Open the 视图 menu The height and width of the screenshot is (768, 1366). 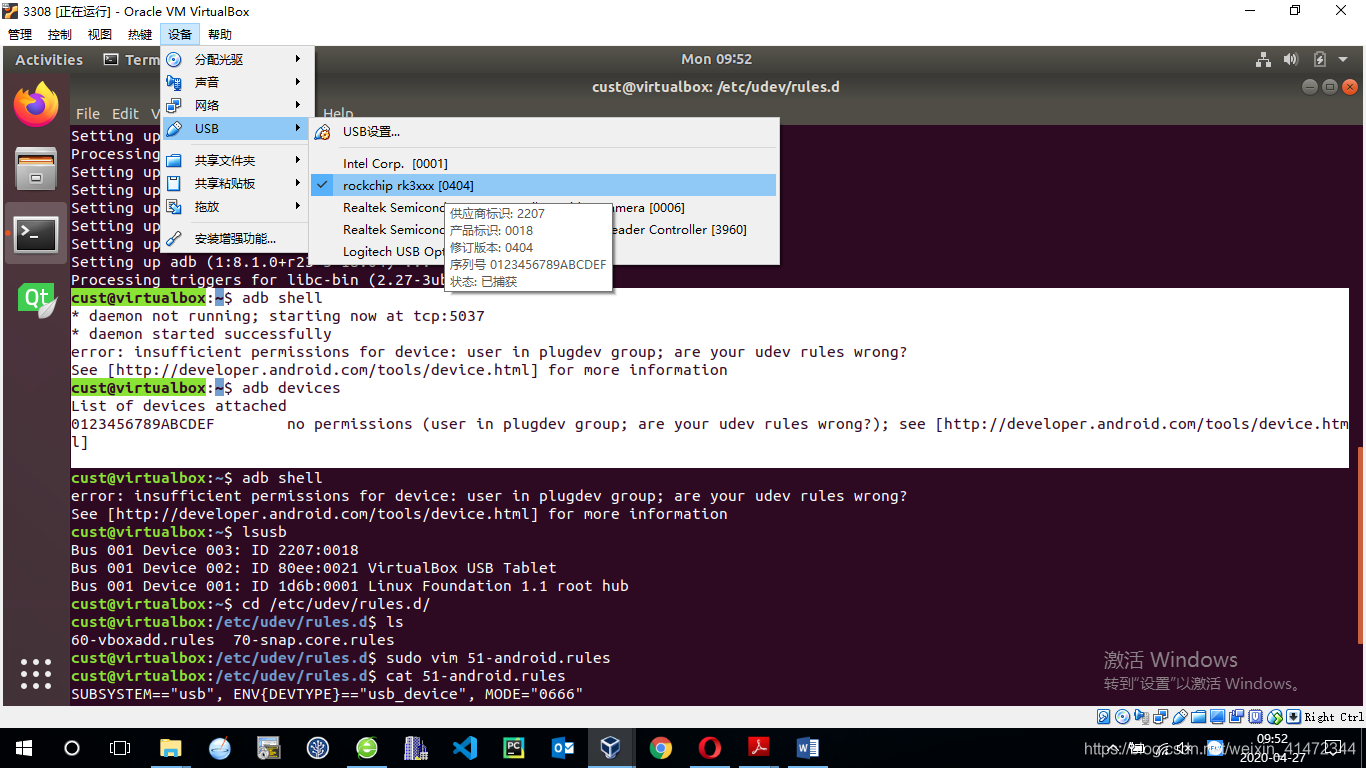pos(100,35)
